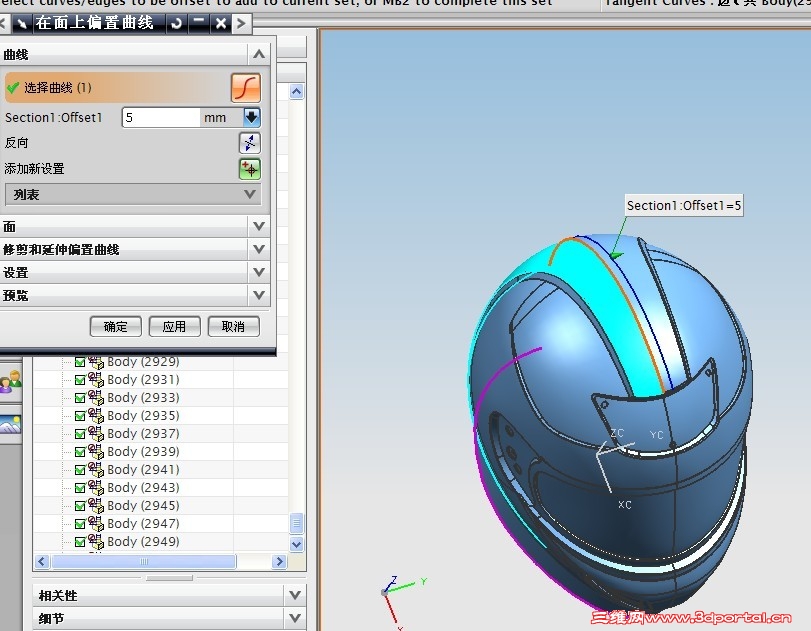Viewport: 811px width, 631px height.
Task: Toggle checkbox for Body (2935)
Action: tap(80, 416)
